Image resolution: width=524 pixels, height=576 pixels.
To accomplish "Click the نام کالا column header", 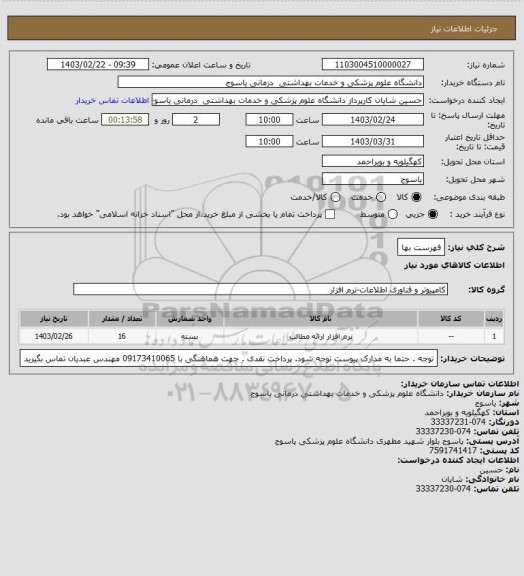I will 320,319.
